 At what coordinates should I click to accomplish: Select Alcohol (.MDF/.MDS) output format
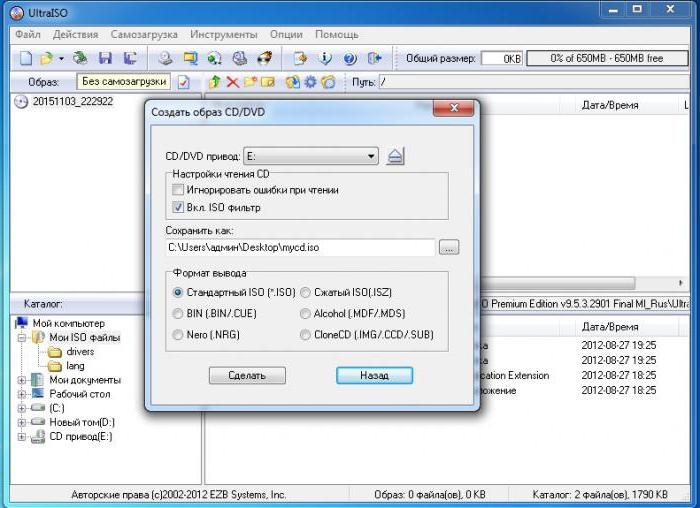tap(305, 313)
